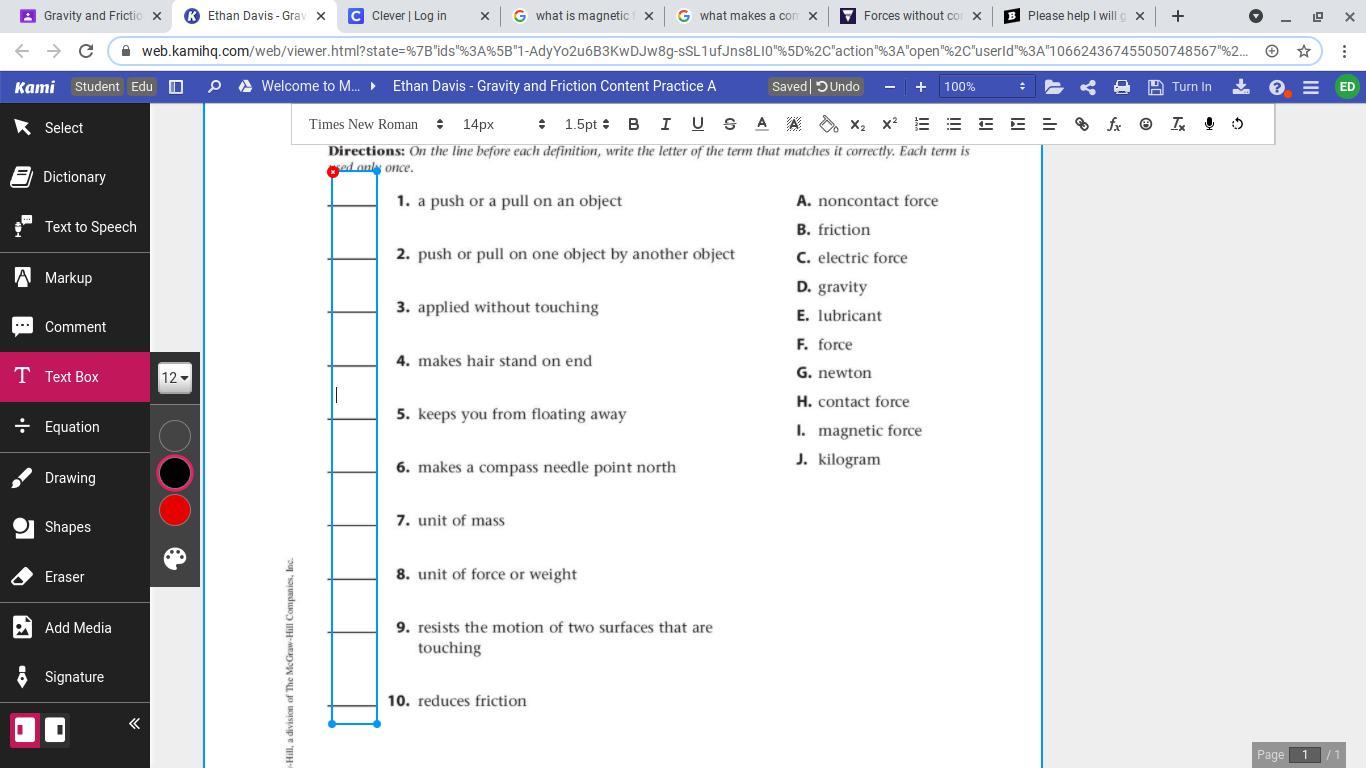
Task: Toggle superscript formatting
Action: click(889, 124)
